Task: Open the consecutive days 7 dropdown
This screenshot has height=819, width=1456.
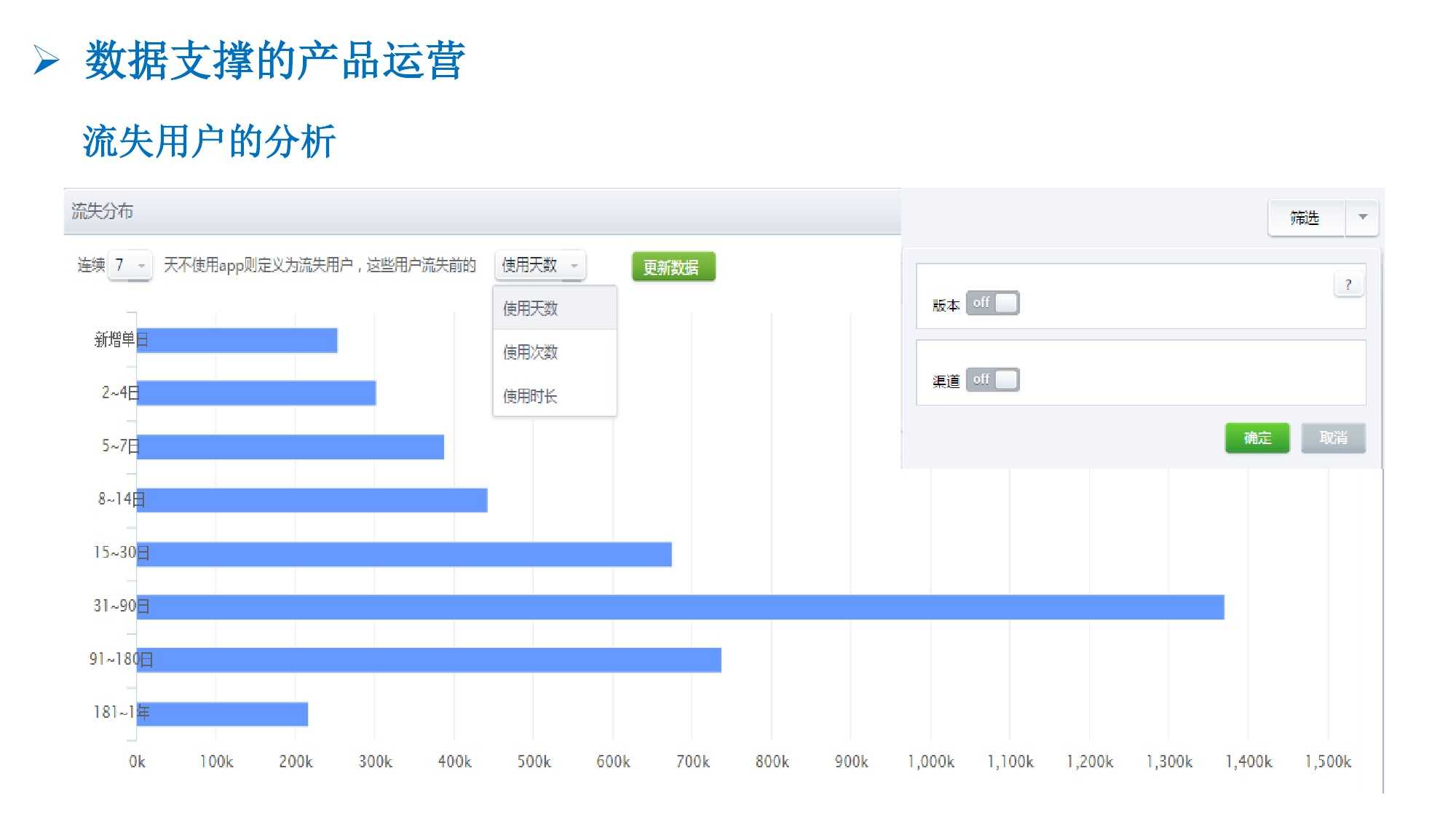Action: coord(130,265)
